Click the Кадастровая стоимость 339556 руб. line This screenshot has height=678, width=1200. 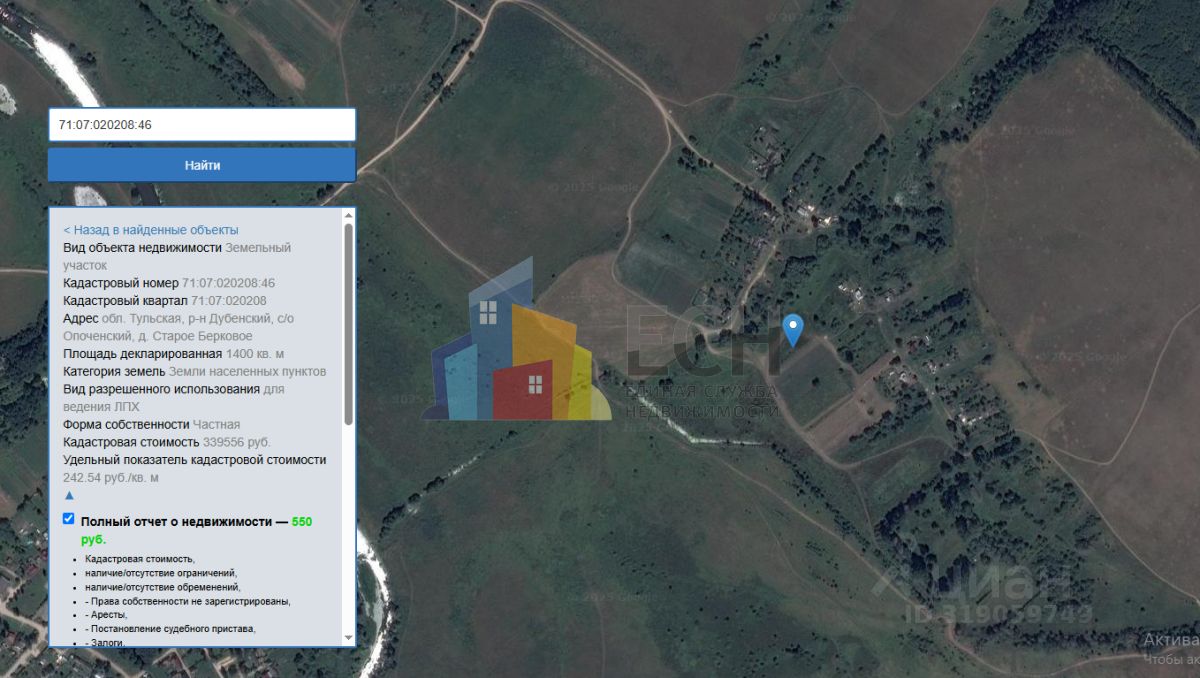click(167, 442)
